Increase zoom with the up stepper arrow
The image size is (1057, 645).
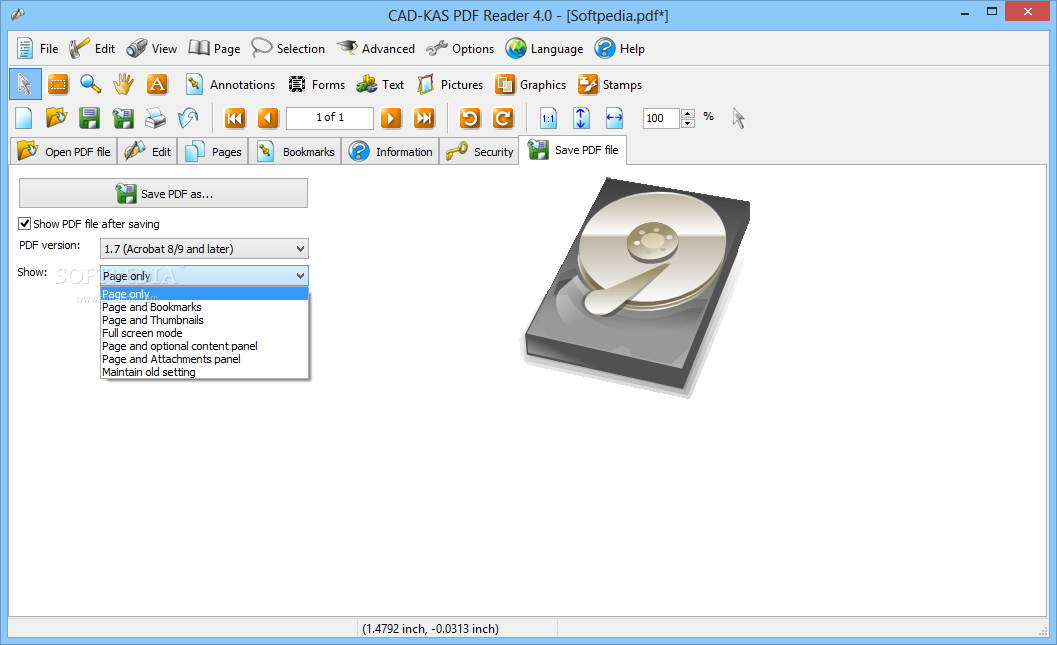point(688,113)
